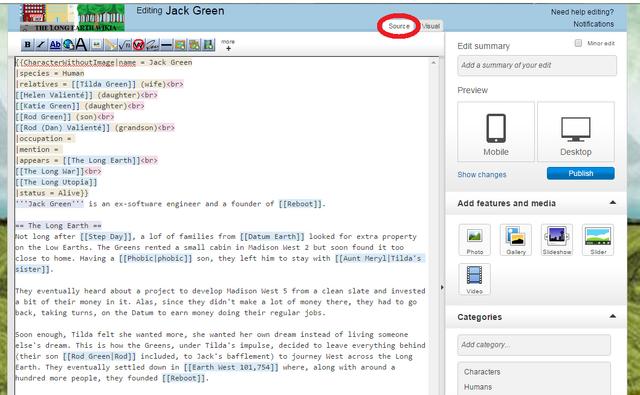The image size is (640, 395).
Task: Focus the edit summary input field
Action: [537, 65]
